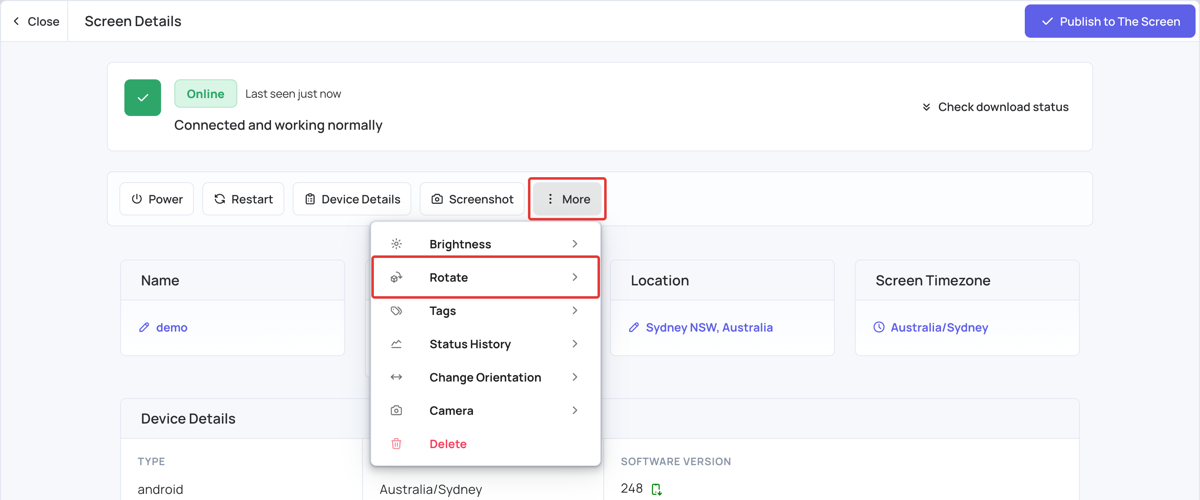This screenshot has width=1200, height=500.
Task: Expand Tags chevron arrow
Action: 575,311
